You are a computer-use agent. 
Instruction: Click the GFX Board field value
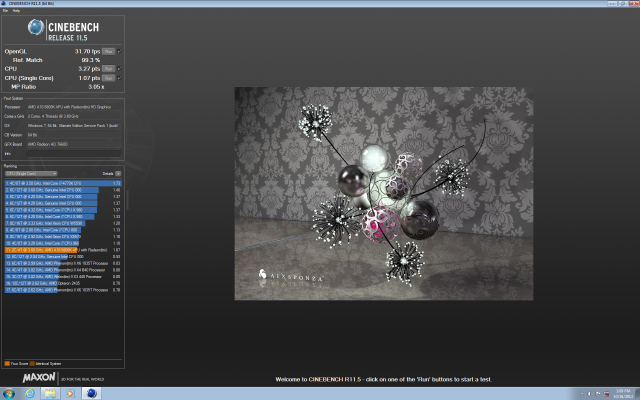point(73,144)
